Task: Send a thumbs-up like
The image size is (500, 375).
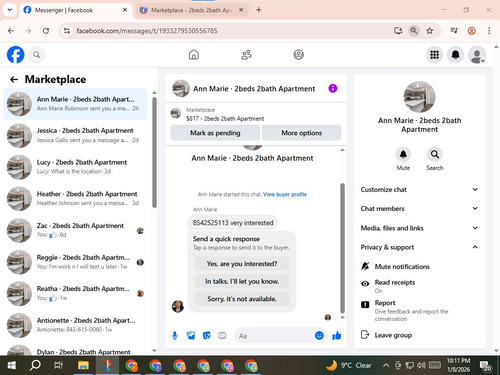Action: (x=337, y=336)
